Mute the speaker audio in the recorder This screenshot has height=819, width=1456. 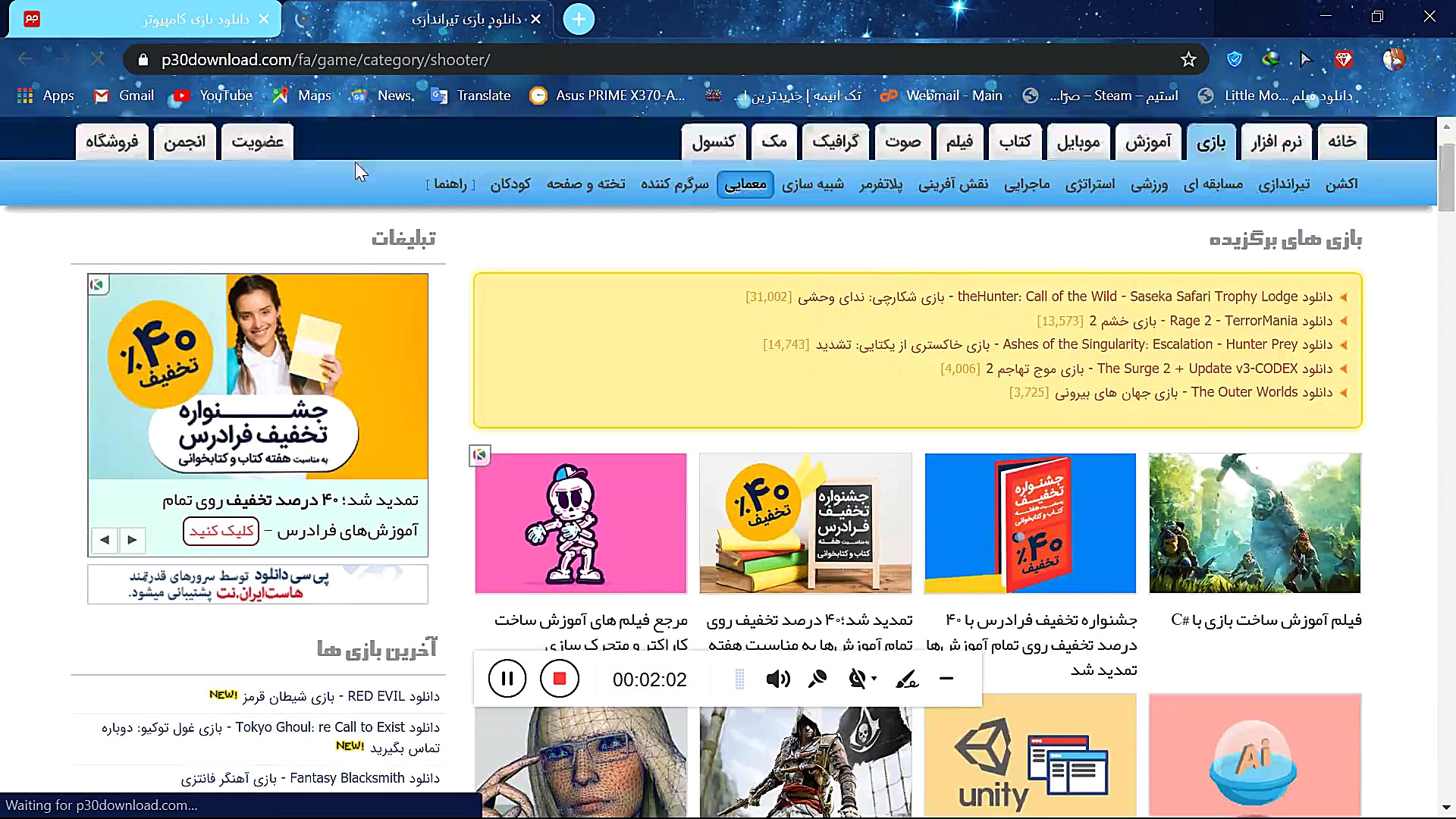(777, 679)
